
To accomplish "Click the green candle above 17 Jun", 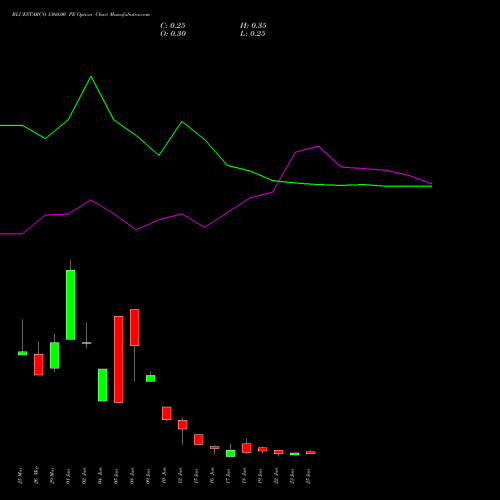I will coord(231,453).
